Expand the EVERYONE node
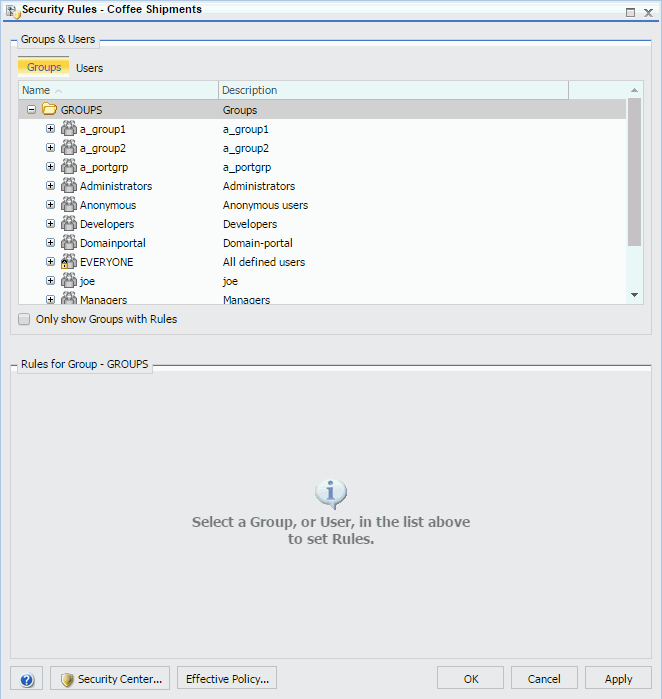 point(50,262)
